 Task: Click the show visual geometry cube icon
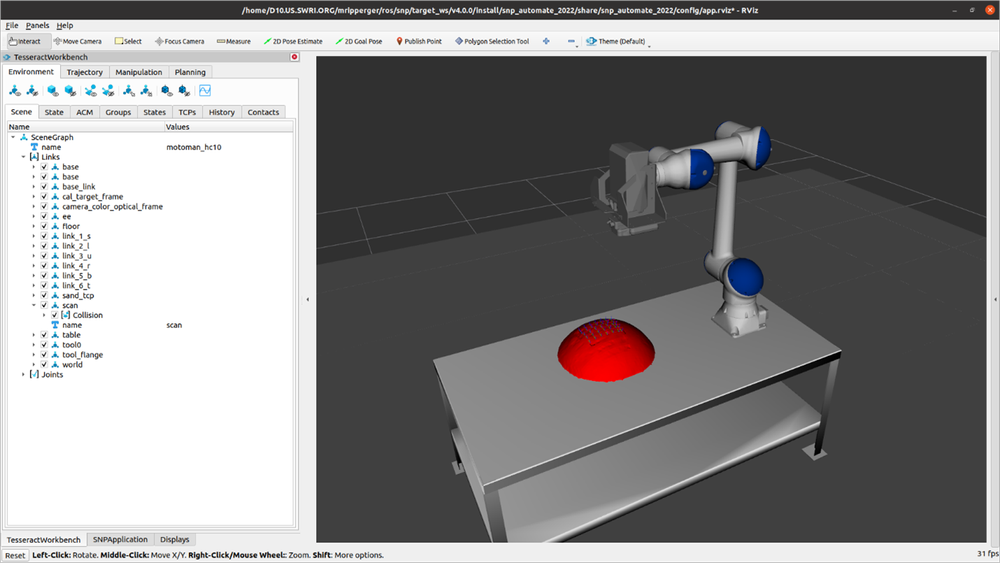52,91
